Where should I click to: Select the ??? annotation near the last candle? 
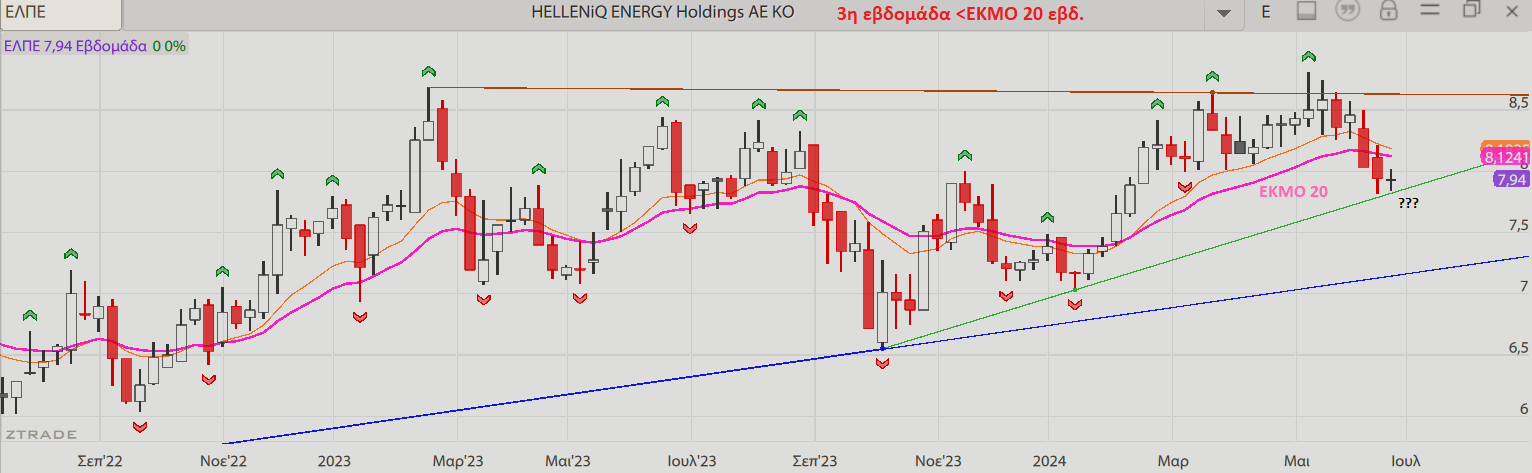[x=1408, y=203]
